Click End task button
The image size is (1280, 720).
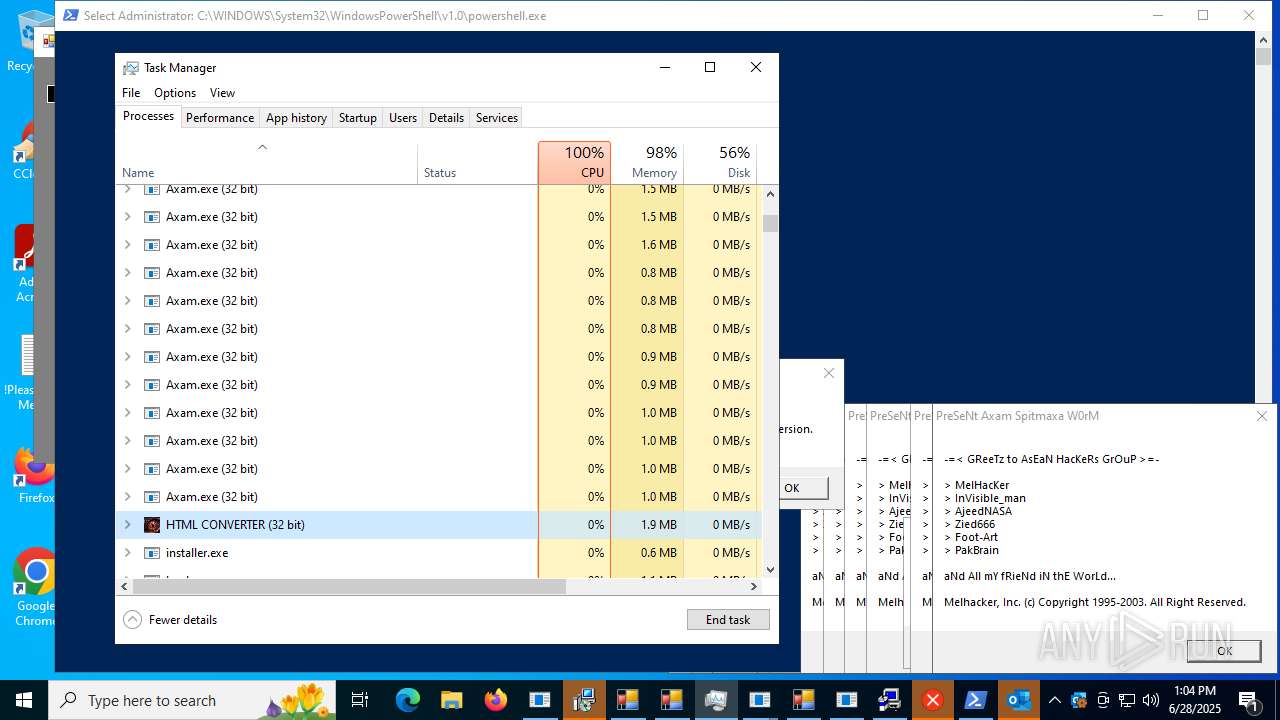point(728,620)
